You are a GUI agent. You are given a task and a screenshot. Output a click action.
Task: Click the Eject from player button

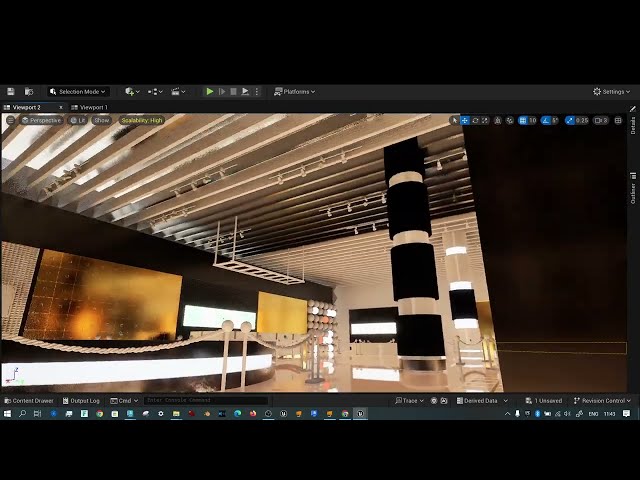pyautogui.click(x=245, y=91)
